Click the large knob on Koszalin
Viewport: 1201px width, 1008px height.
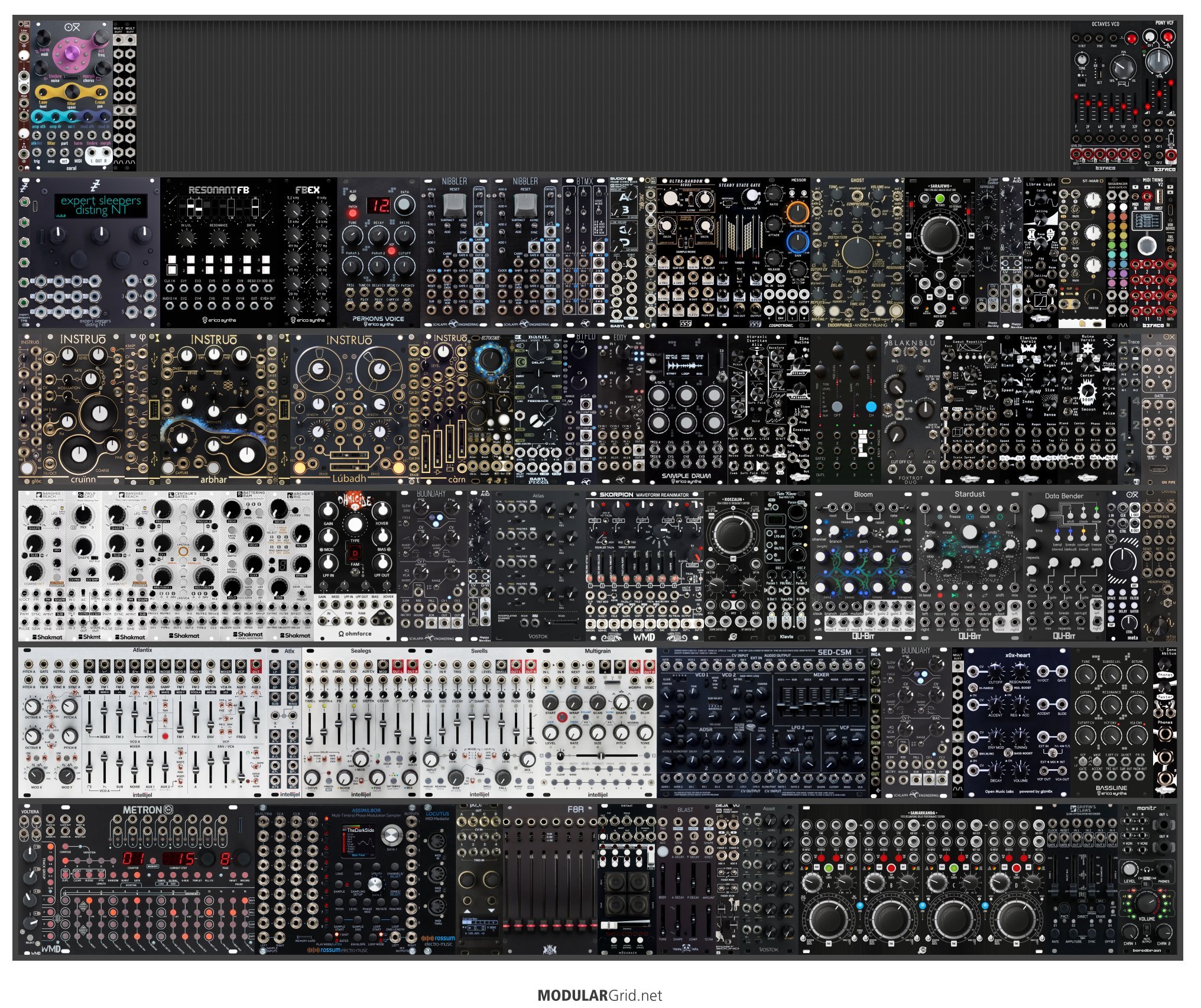click(732, 533)
